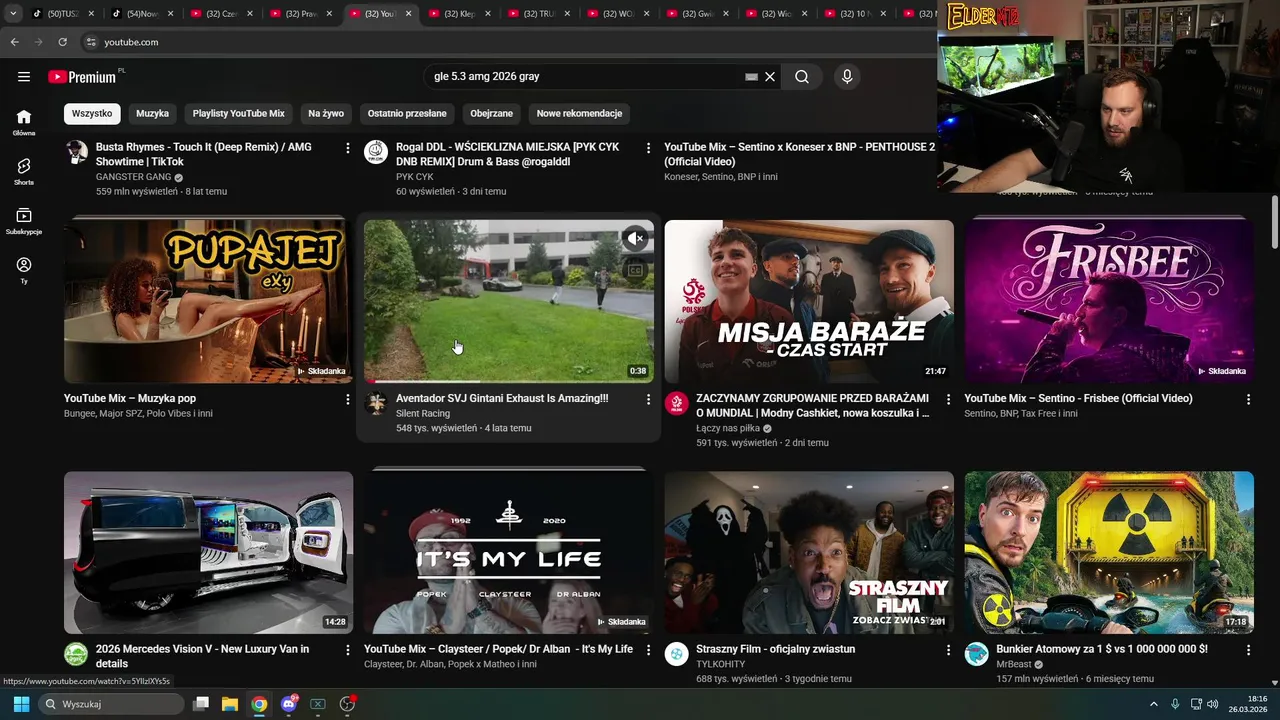Open Silent Racing channel avatar

tap(376, 403)
